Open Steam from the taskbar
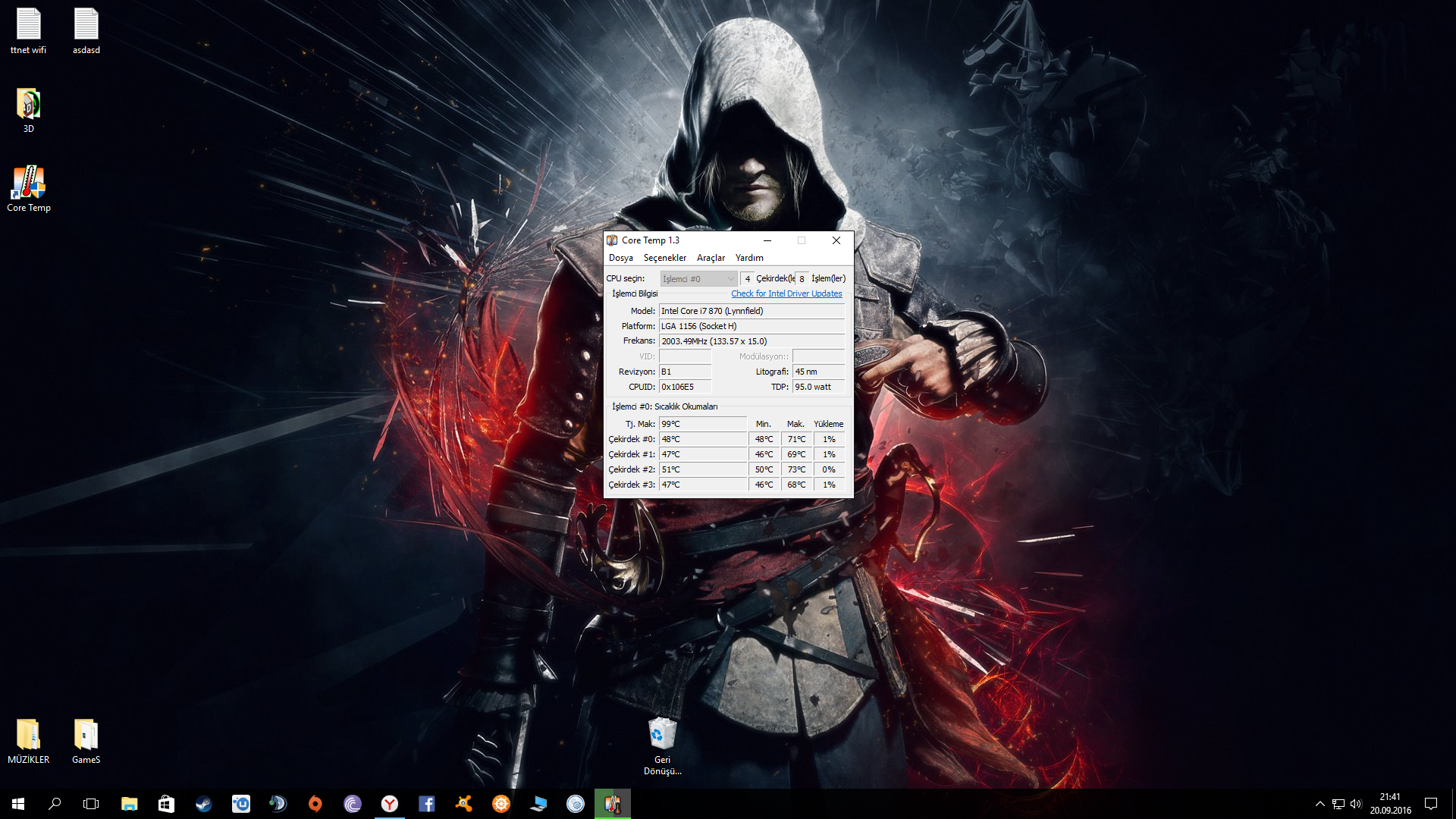This screenshot has height=819, width=1456. [x=204, y=804]
